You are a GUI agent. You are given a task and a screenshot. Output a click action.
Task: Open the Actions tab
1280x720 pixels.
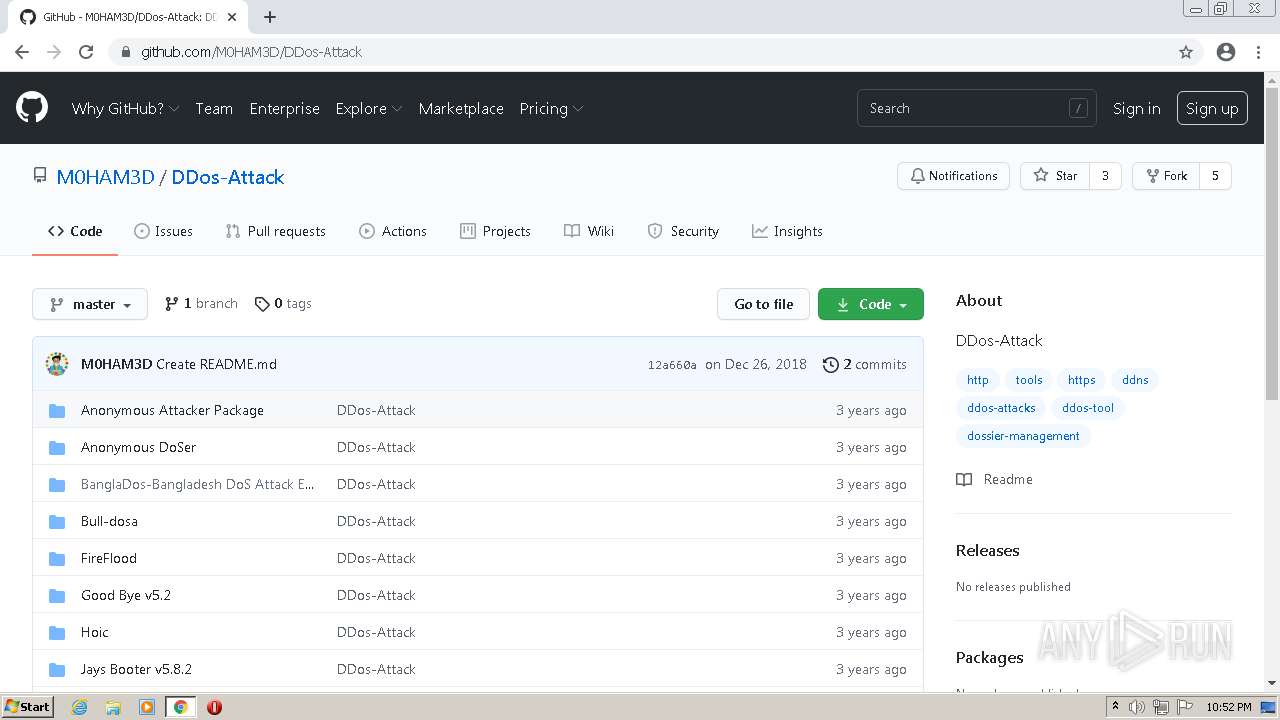[393, 231]
